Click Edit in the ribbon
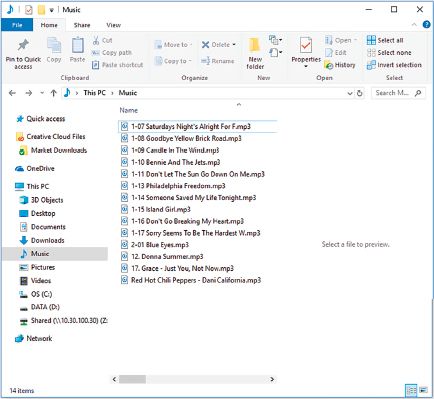 (x=336, y=53)
